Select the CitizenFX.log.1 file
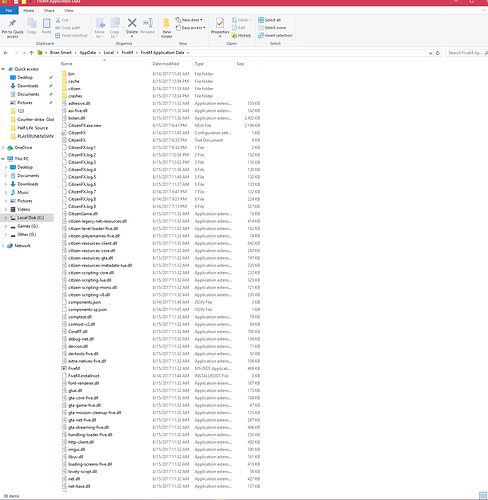This screenshot has height=500, width=488. point(82,147)
